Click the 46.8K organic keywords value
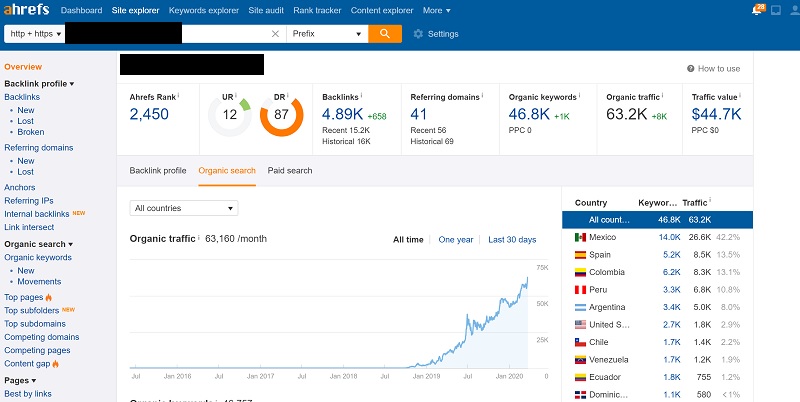This screenshot has height=402, width=800. coord(529,114)
